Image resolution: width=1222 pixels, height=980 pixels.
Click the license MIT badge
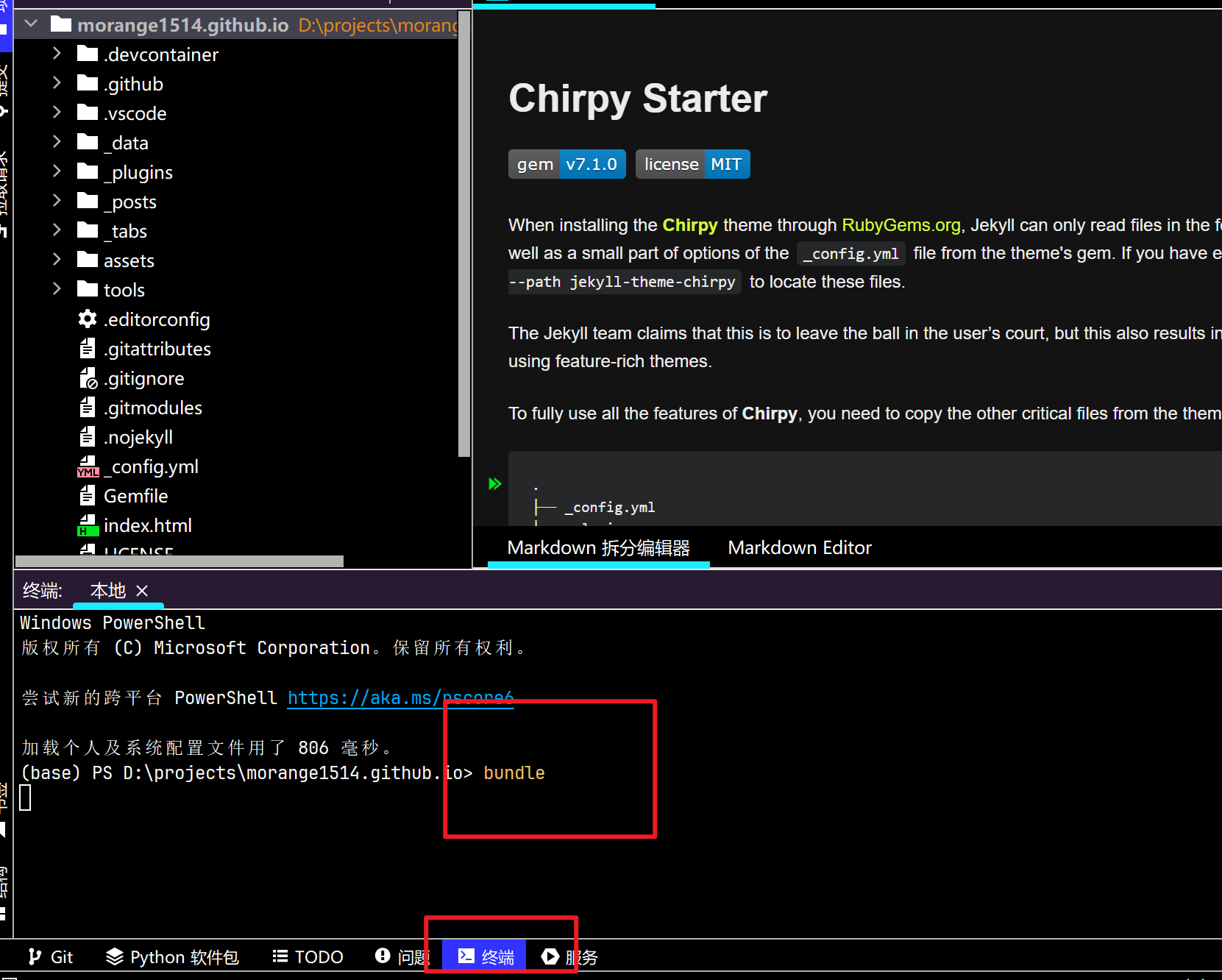(693, 164)
